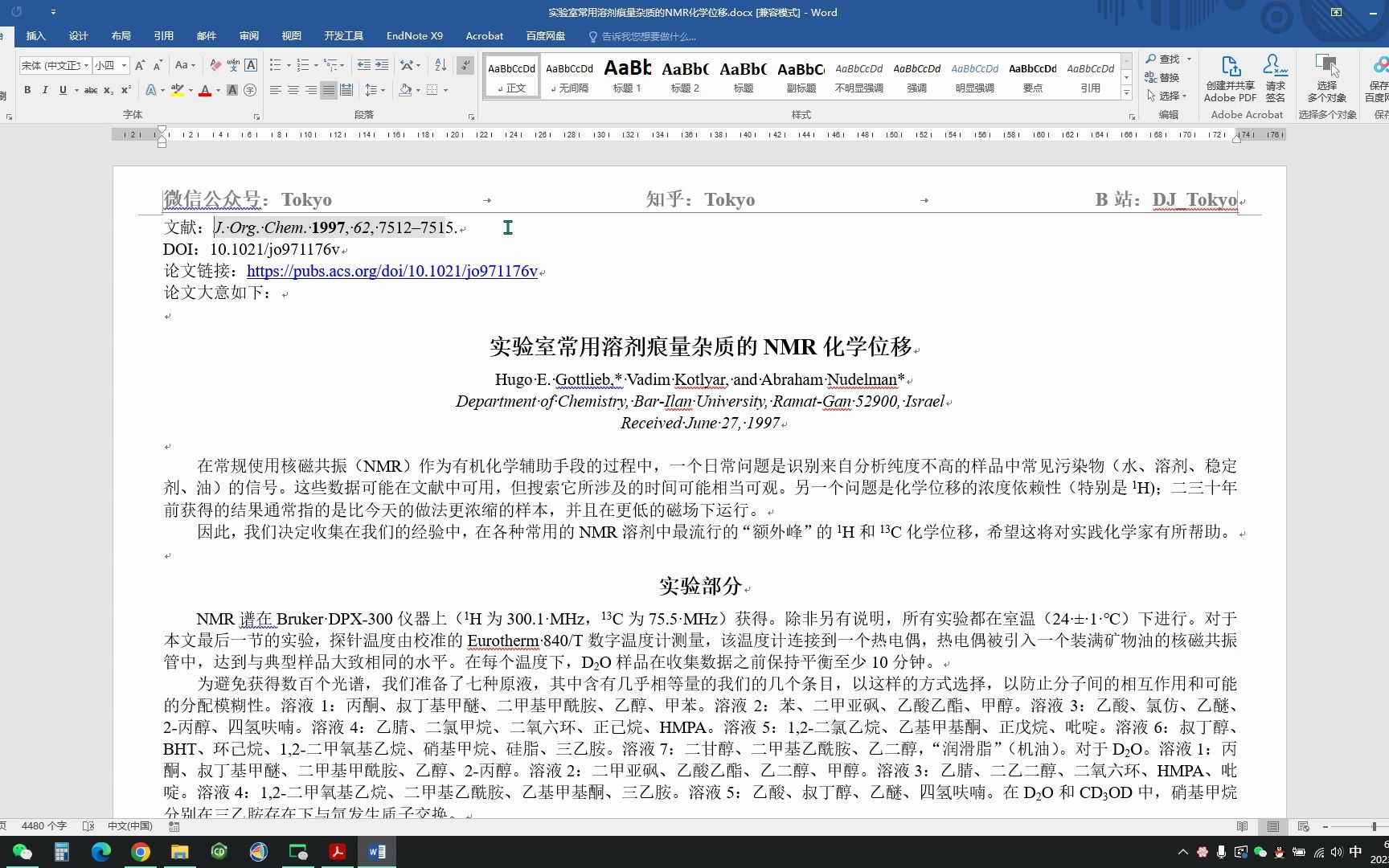Apply the 标题 1 heading style
This screenshot has height=868, width=1389.
click(627, 77)
